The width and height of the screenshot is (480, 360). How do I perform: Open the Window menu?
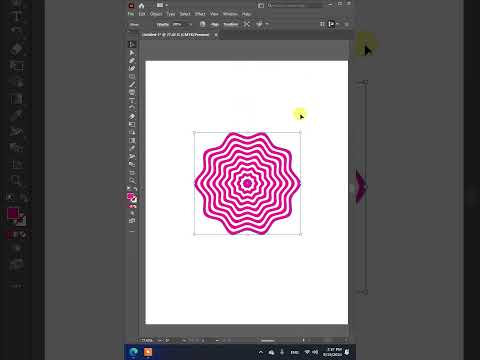tap(230, 14)
